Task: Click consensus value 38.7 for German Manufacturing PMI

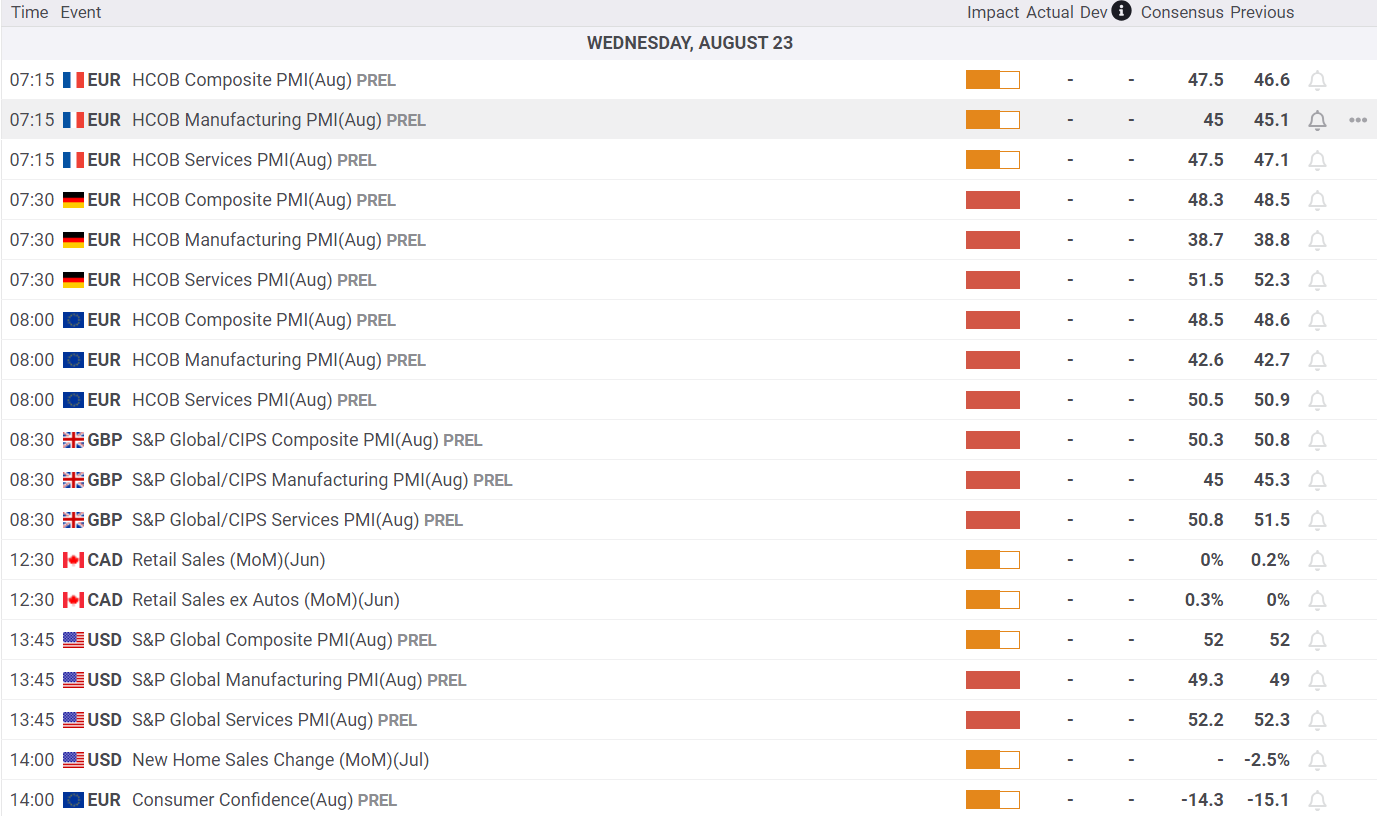Action: coord(1205,240)
